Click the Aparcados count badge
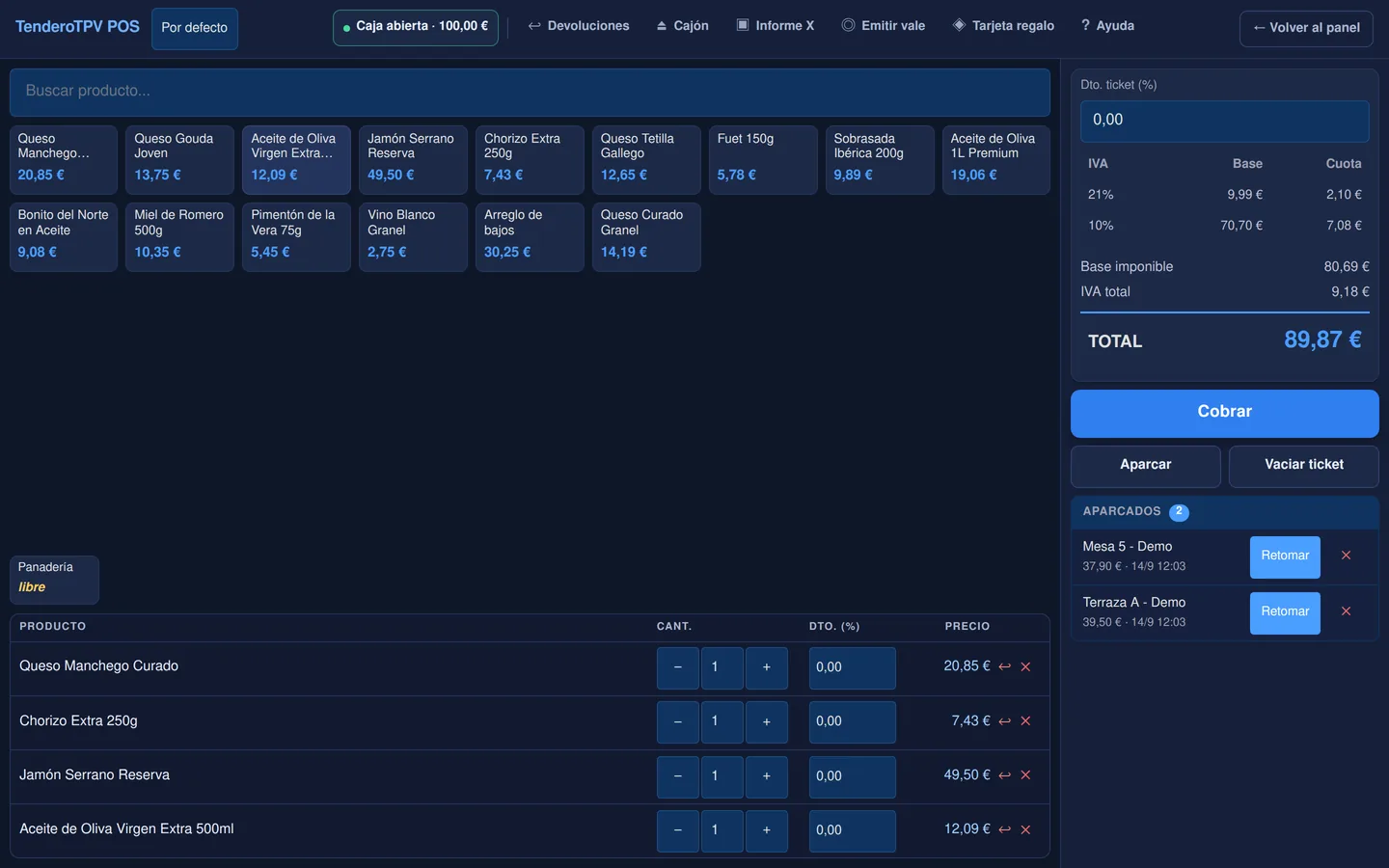Screen dimensions: 1389x868 [1179, 512]
